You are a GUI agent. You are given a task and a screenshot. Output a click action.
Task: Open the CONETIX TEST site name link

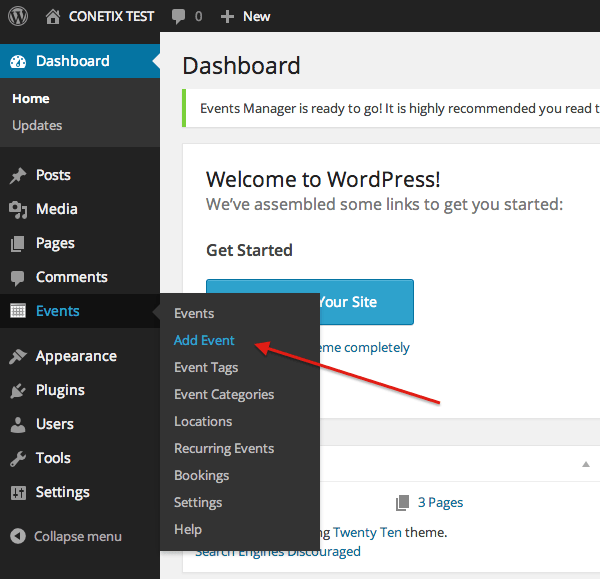click(x=111, y=16)
